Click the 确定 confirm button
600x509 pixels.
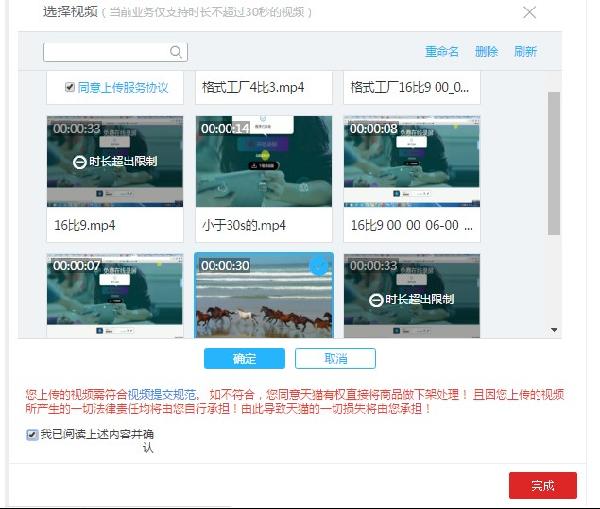(244, 359)
